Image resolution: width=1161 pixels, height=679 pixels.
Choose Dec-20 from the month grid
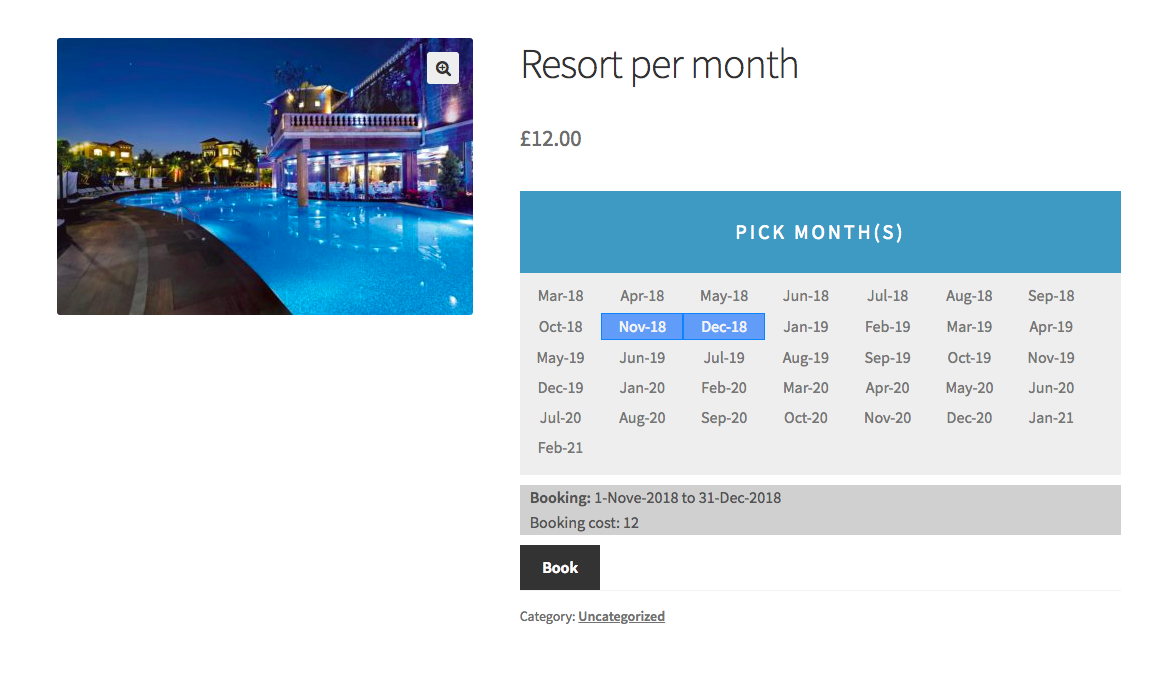(x=968, y=418)
